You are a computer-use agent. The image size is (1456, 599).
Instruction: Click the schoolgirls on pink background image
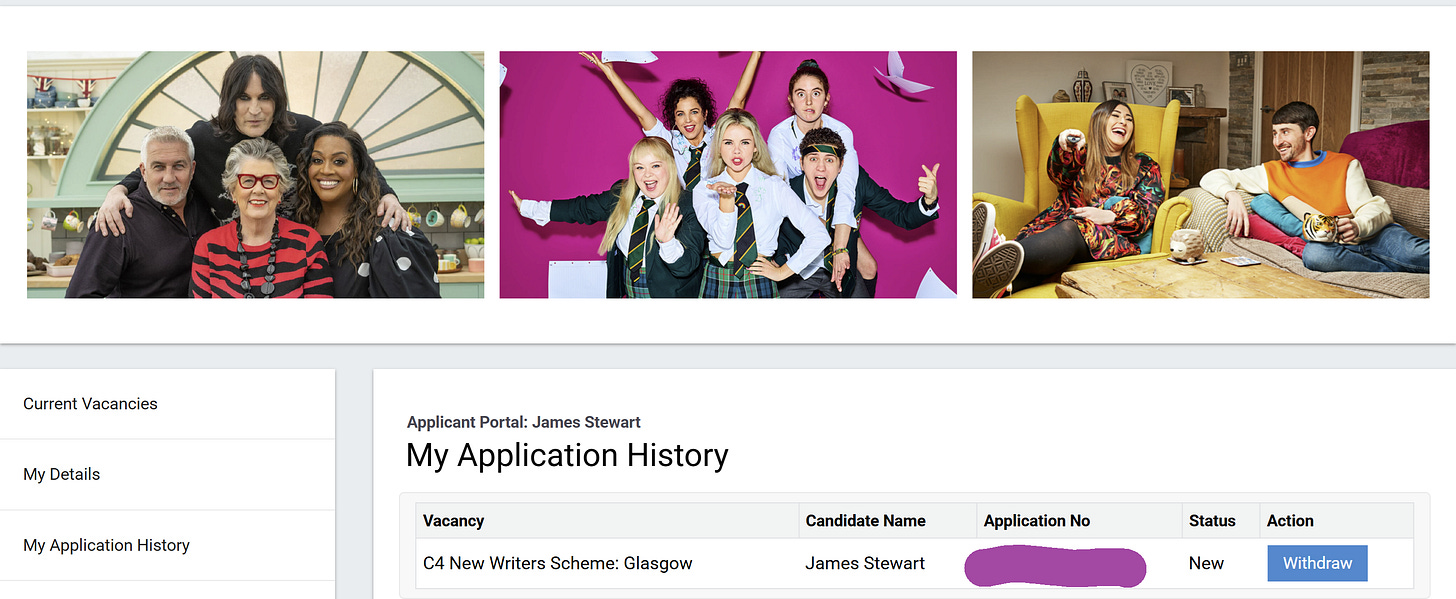[728, 175]
